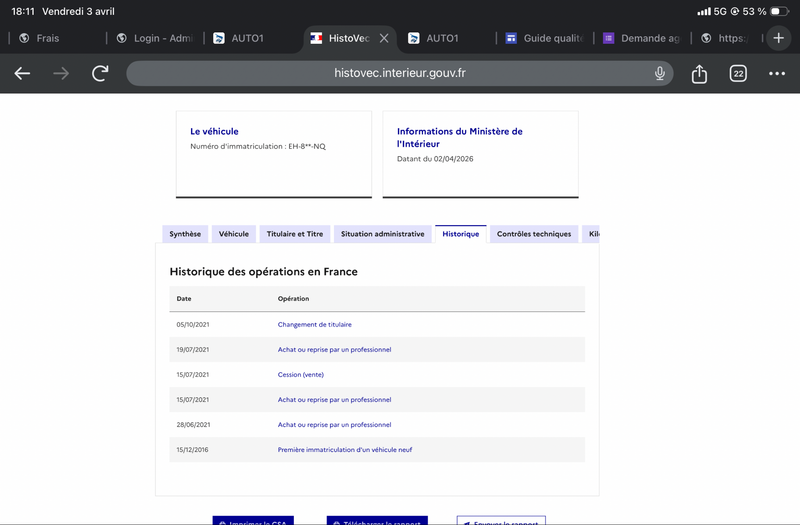800x525 pixels.
Task: Click the histovec.interieur.gouv.fr address bar
Action: coord(400,73)
